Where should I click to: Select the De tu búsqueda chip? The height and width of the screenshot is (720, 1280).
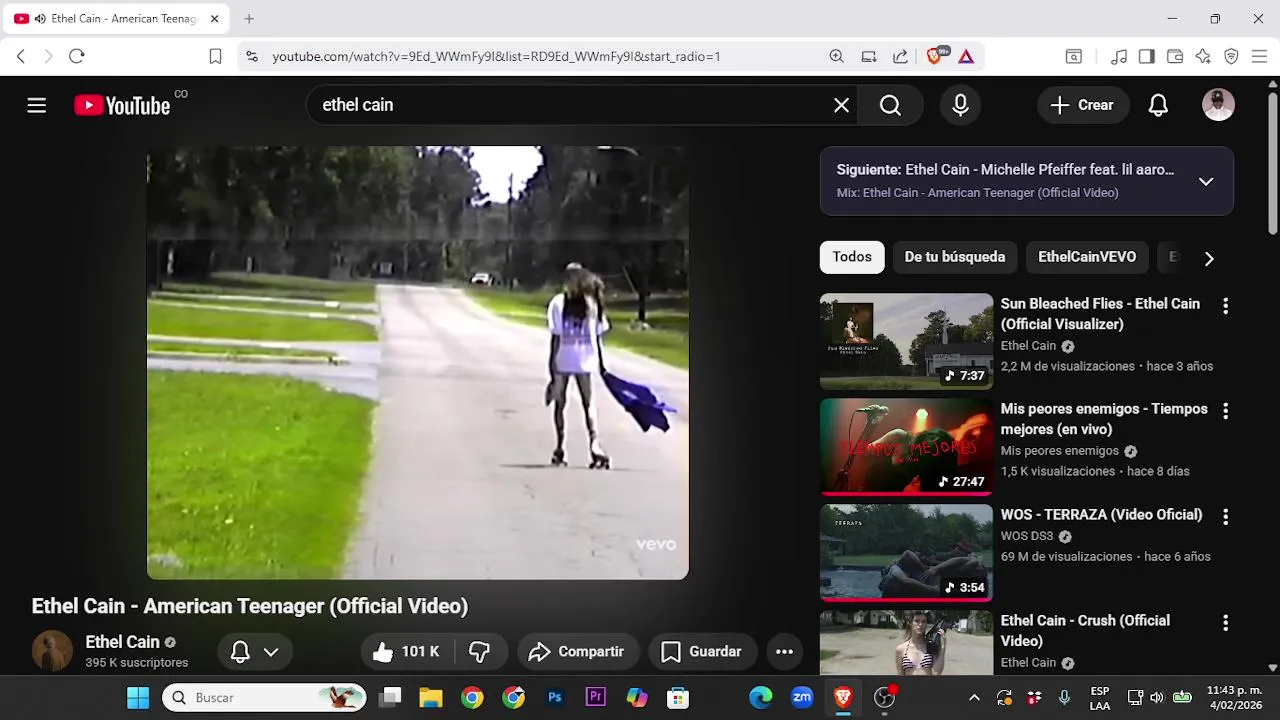coord(955,257)
